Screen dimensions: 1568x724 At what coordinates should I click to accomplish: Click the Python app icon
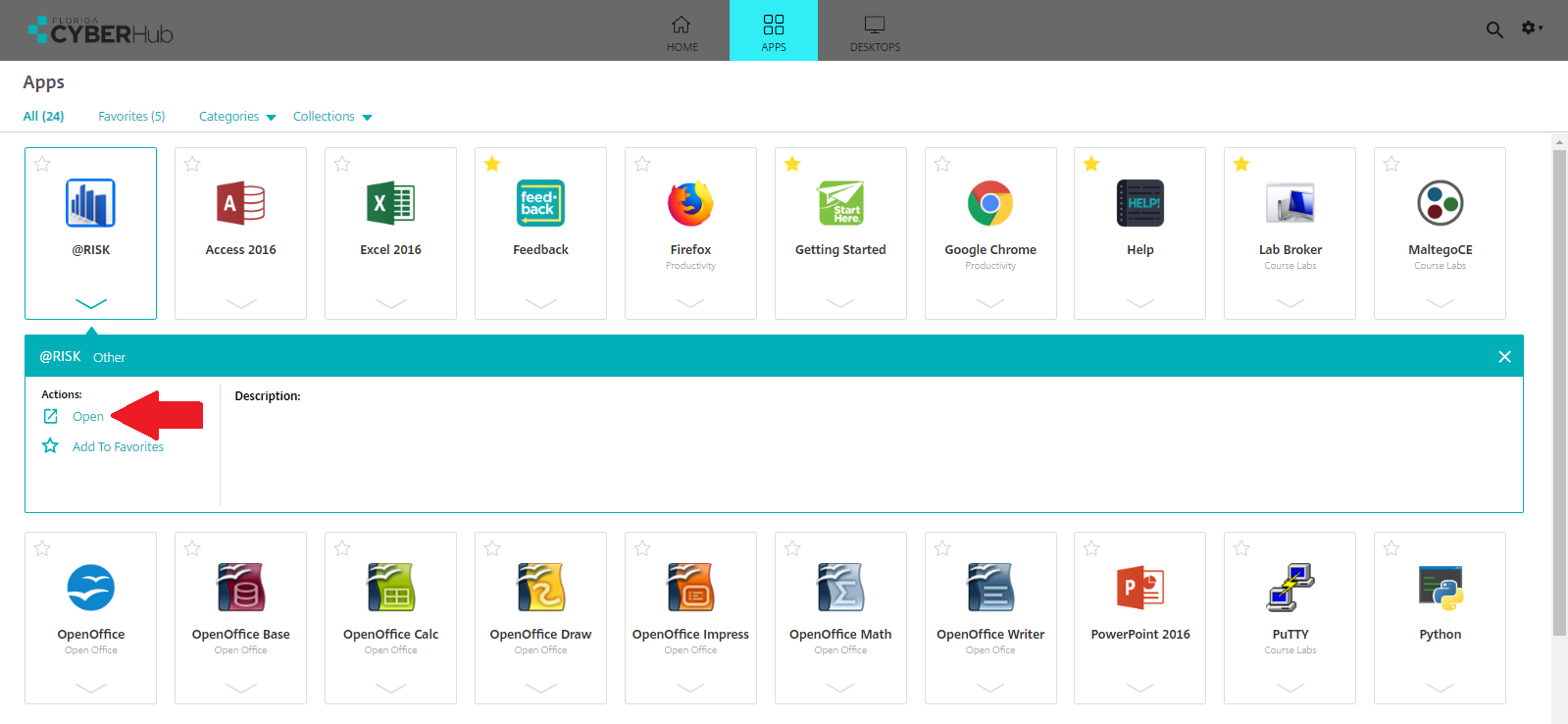pos(1441,588)
